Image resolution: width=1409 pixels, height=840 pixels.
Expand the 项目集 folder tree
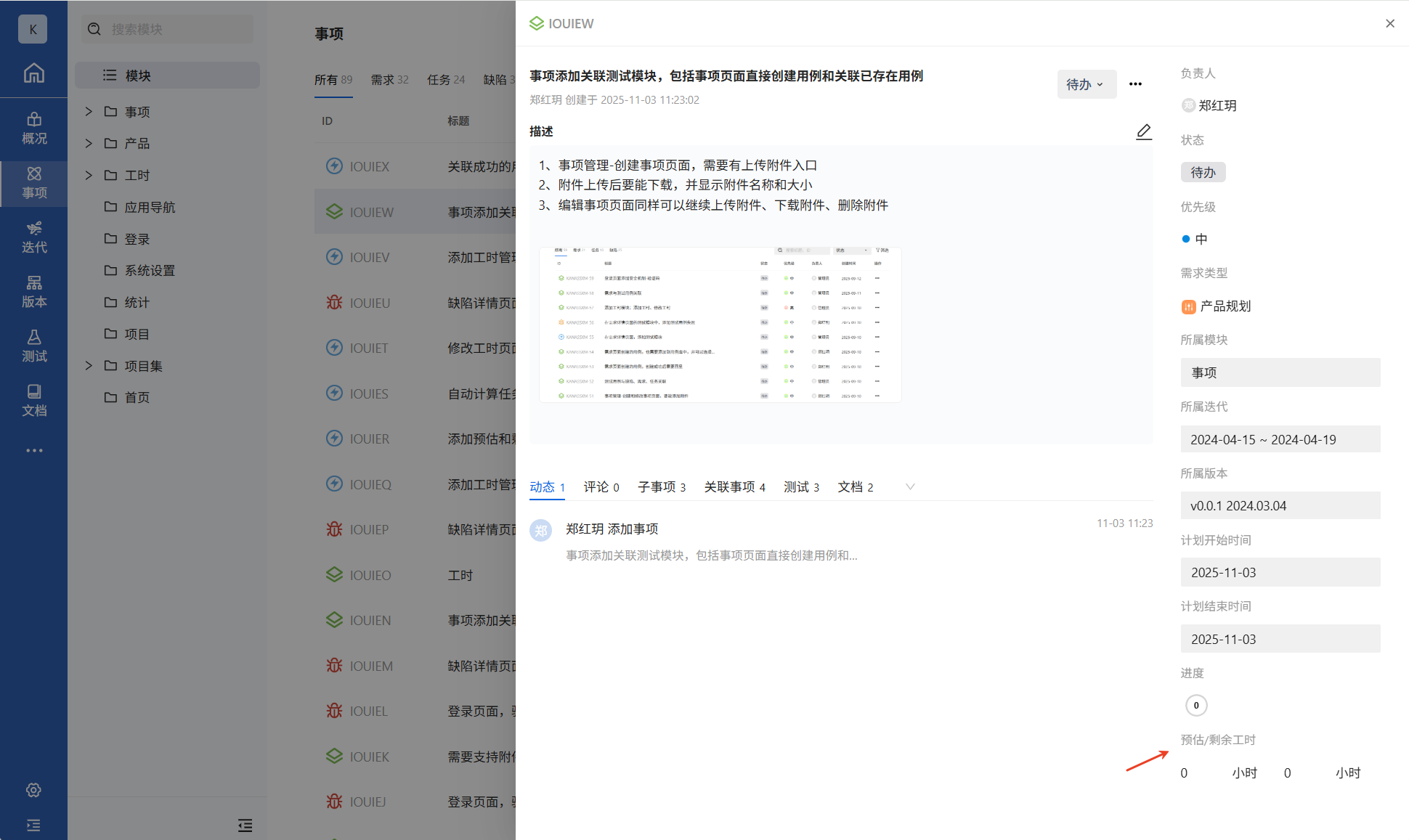[89, 365]
